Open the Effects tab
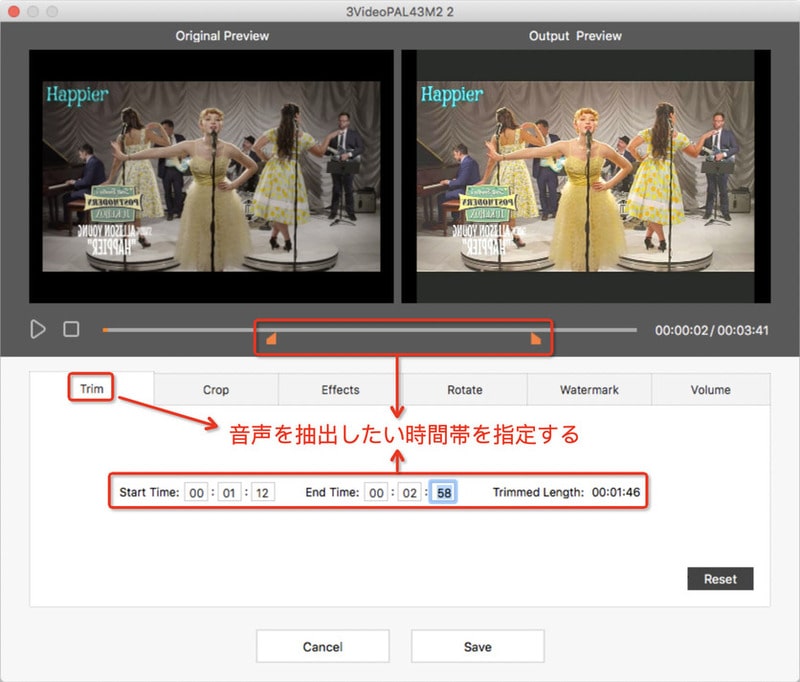800x682 pixels. (x=340, y=390)
